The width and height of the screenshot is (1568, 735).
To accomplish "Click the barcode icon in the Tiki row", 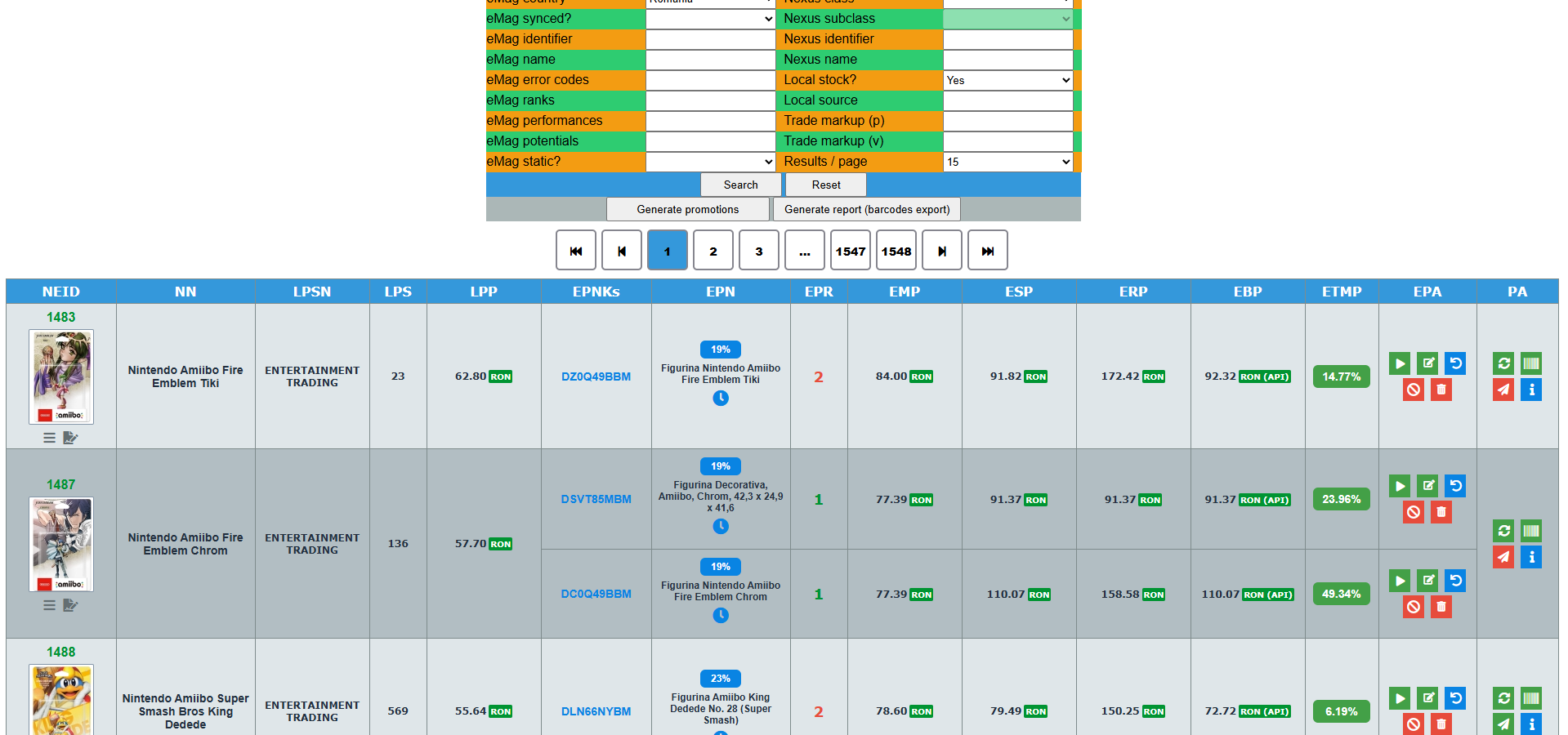I will [1531, 363].
